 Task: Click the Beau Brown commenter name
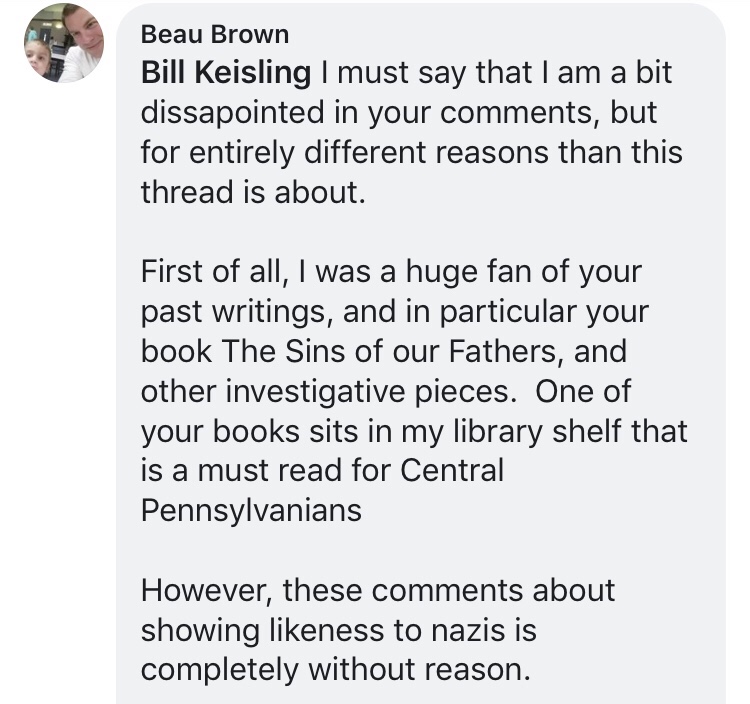click(x=215, y=34)
